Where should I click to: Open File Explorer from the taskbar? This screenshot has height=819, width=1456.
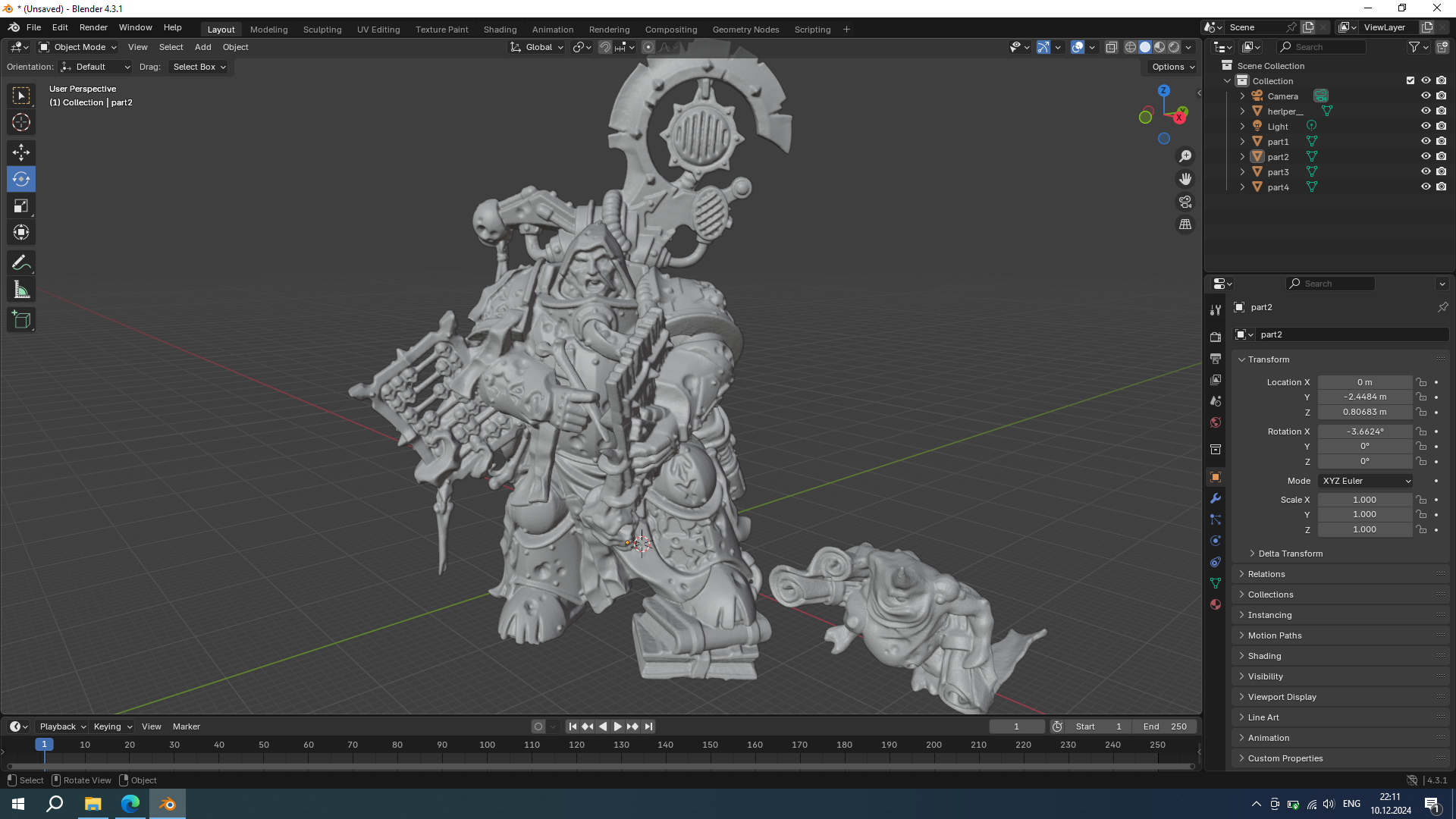pos(93,804)
